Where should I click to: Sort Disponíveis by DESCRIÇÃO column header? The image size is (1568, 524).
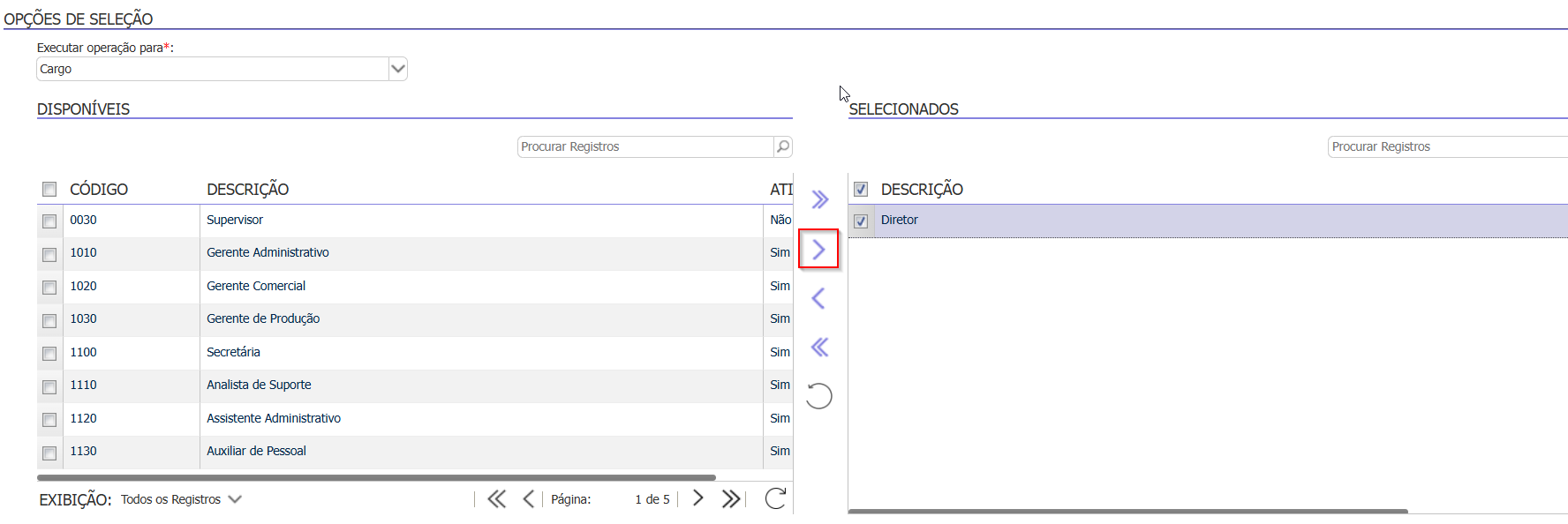[248, 190]
